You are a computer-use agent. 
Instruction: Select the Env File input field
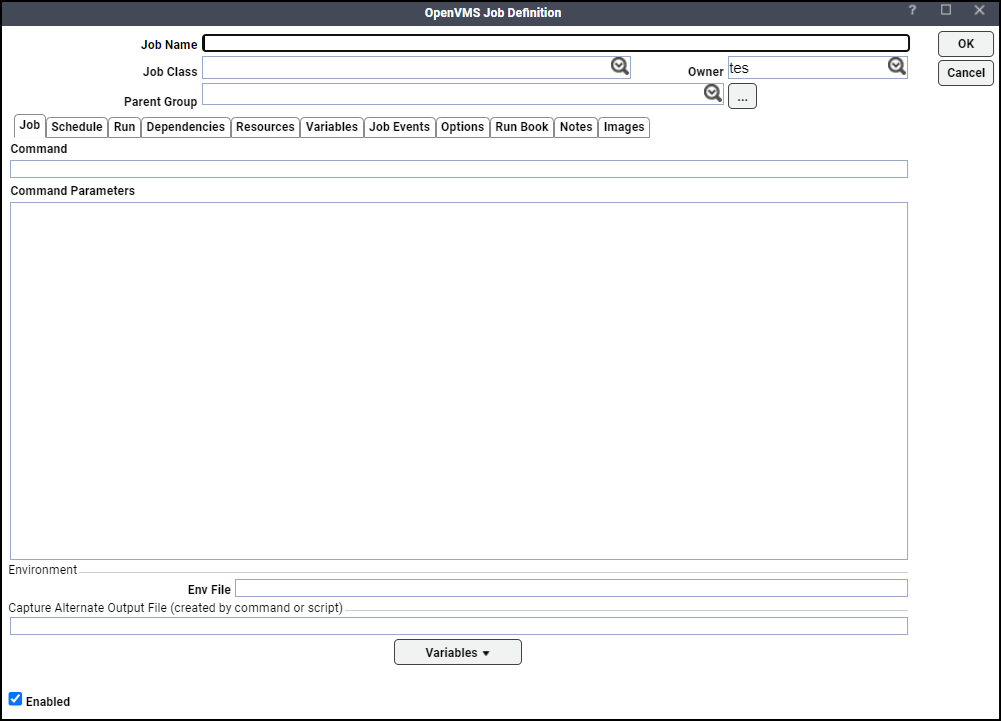pyautogui.click(x=570, y=588)
